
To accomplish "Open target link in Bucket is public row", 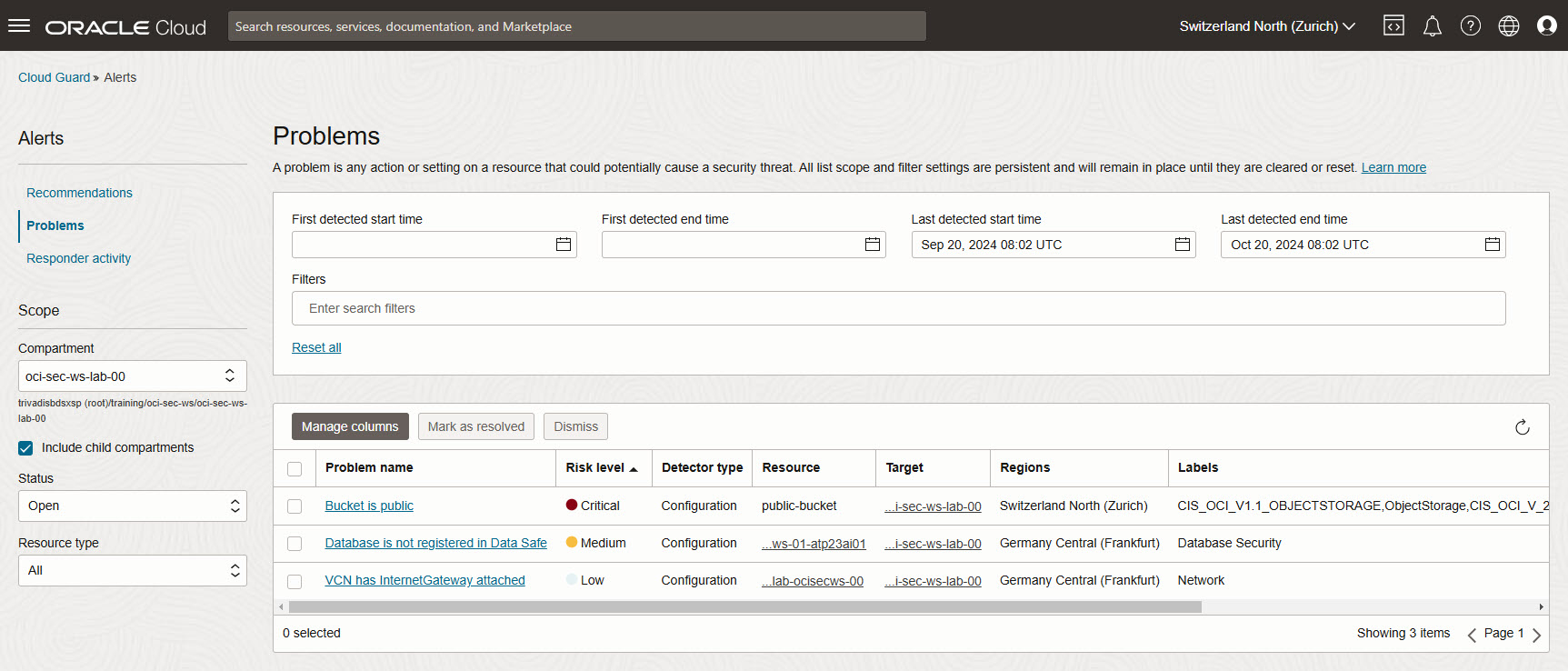I will 933,506.
